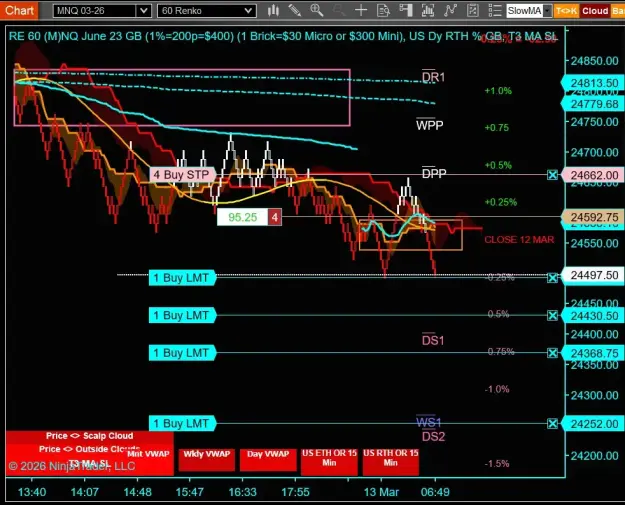Expand the SlowMA selector dropdown
625x505 pixels.
pyautogui.click(x=548, y=11)
